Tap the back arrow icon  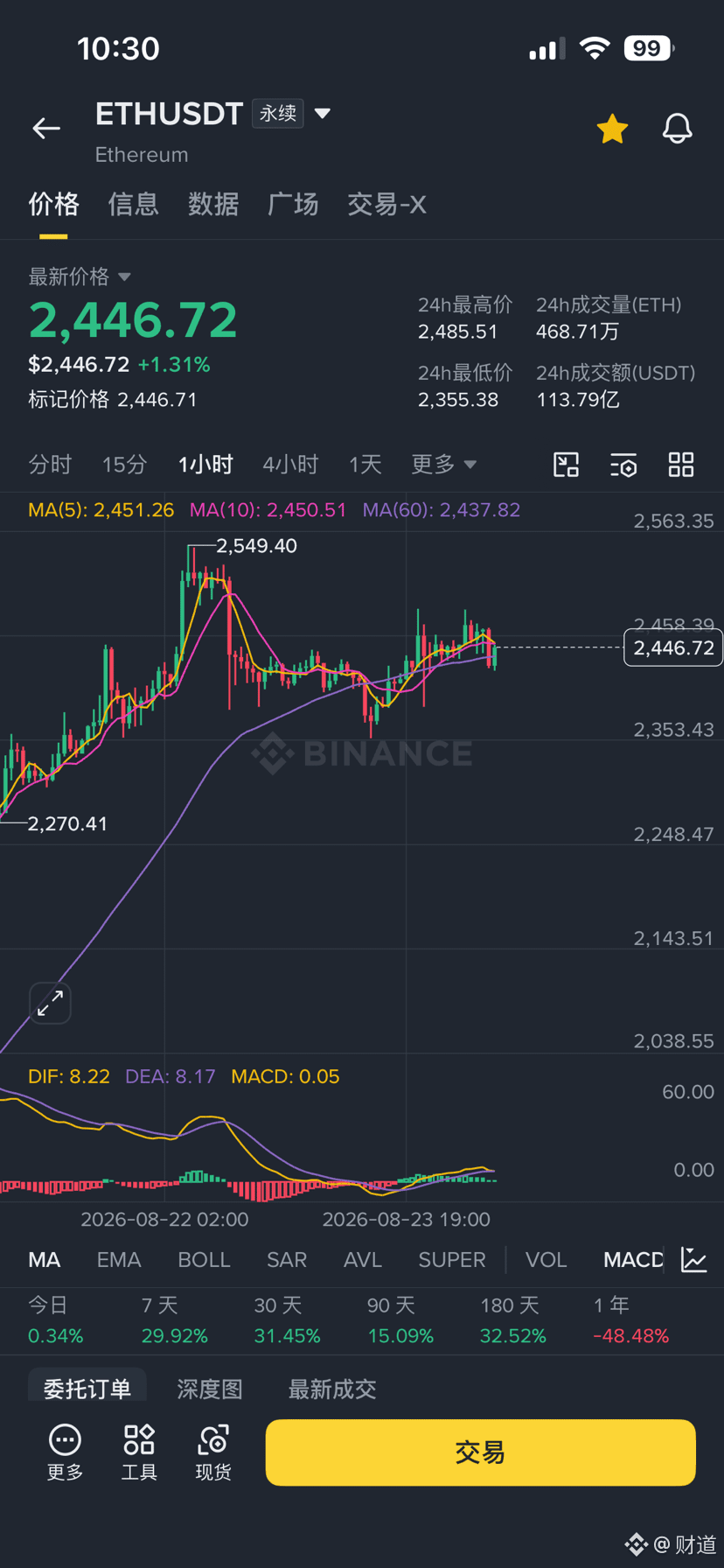[x=46, y=129]
